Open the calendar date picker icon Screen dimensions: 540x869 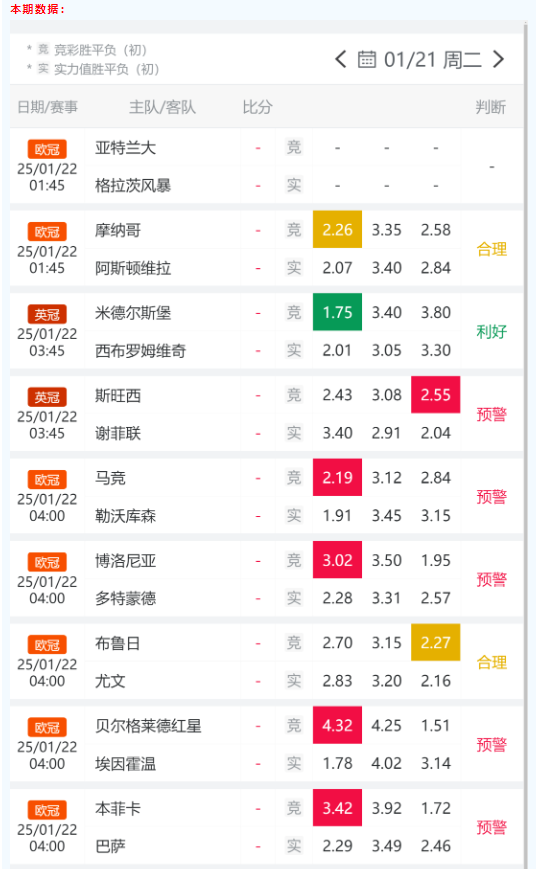point(366,59)
